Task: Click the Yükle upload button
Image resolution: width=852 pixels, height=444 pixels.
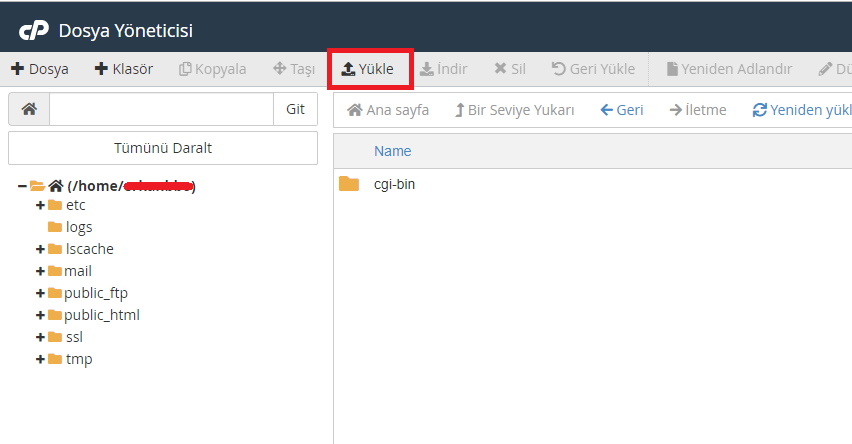Action: coord(368,69)
